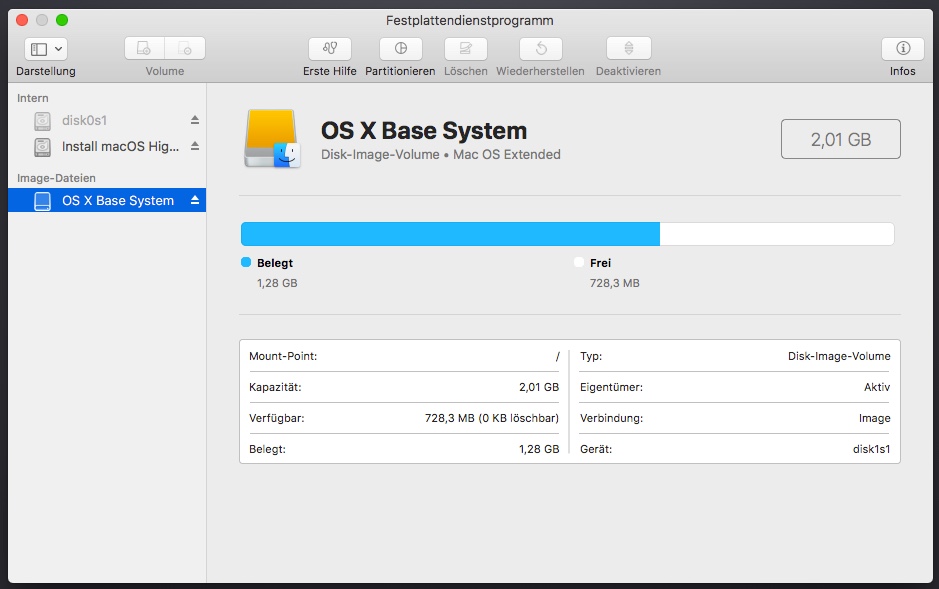Click the blue Belegt legend dot

[246, 262]
